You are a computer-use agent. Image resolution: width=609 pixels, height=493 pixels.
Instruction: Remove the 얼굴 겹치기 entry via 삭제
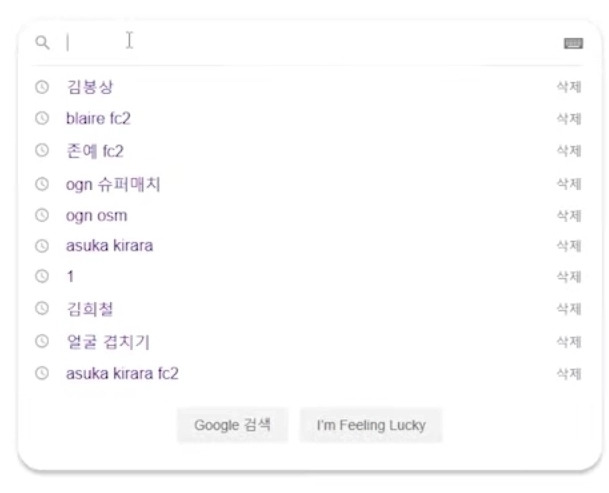pos(568,341)
